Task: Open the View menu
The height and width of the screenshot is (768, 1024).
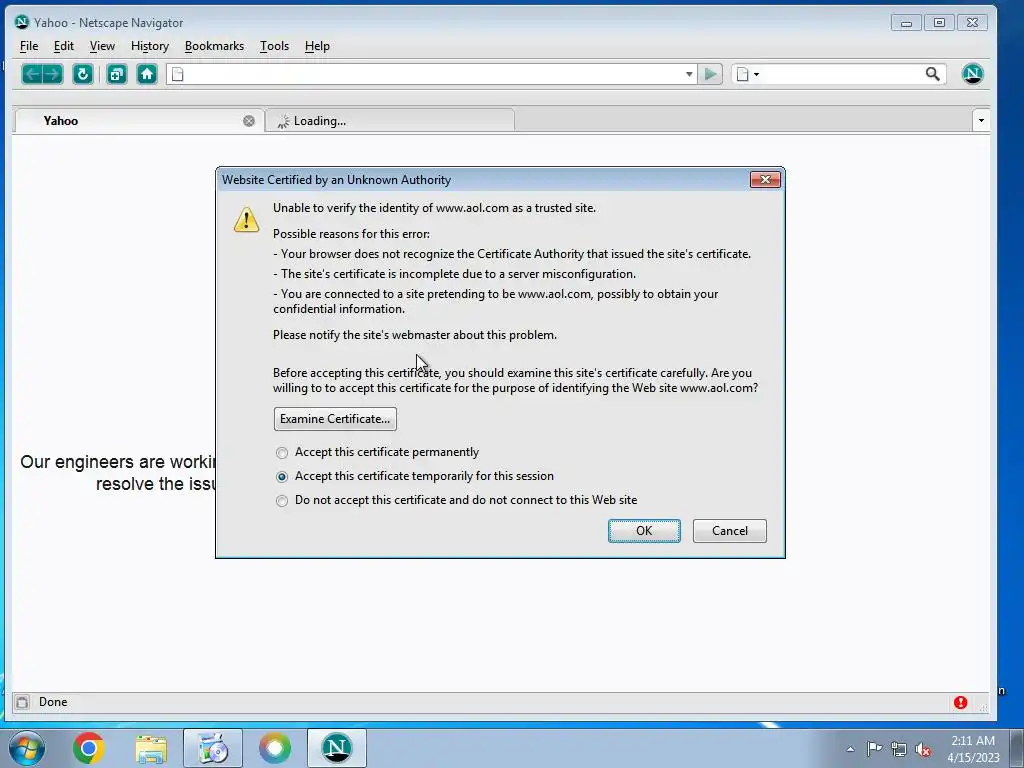Action: 102,46
